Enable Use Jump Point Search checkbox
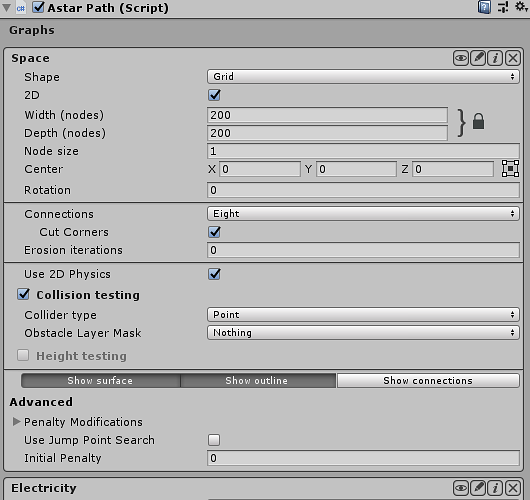 pos(214,440)
